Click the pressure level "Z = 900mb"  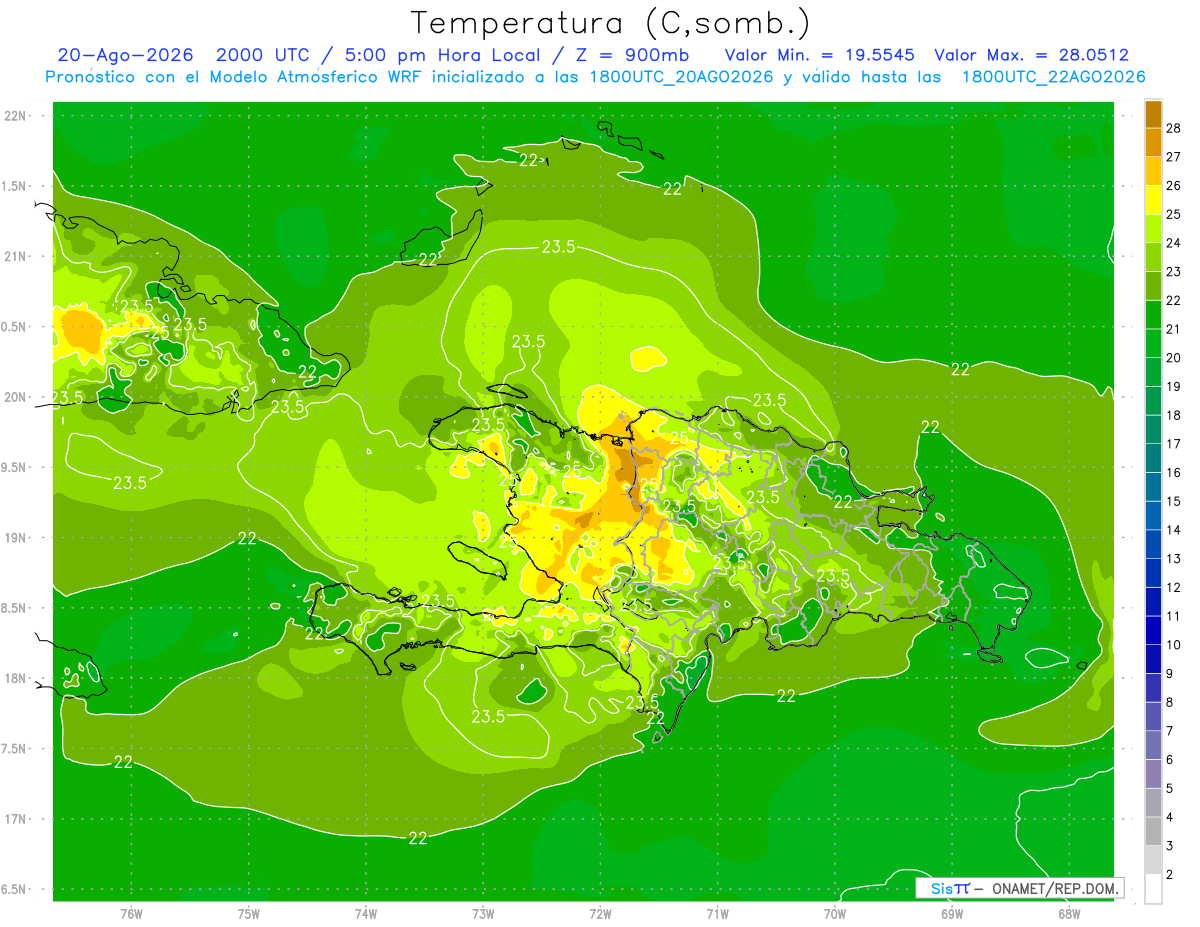pos(632,55)
